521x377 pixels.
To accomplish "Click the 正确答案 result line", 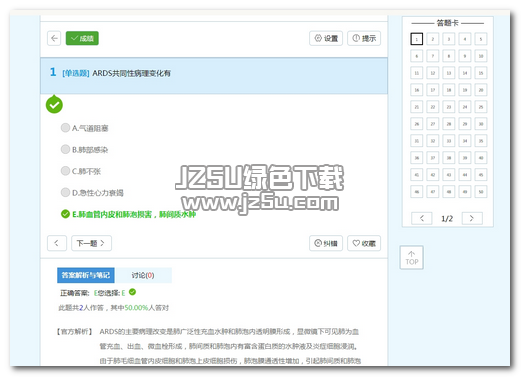I will [x=98, y=293].
